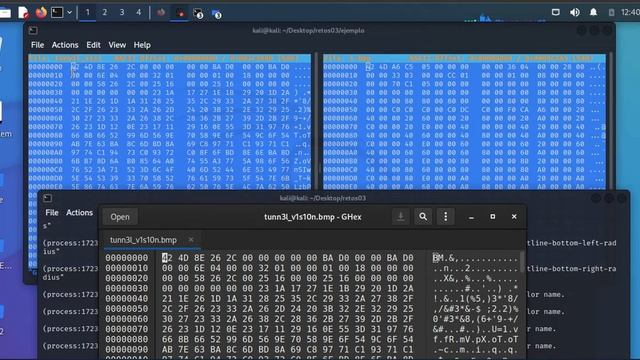Screen dimensions: 640x360
Task: Open View menu in ejemplo terminal
Action: [117, 45]
